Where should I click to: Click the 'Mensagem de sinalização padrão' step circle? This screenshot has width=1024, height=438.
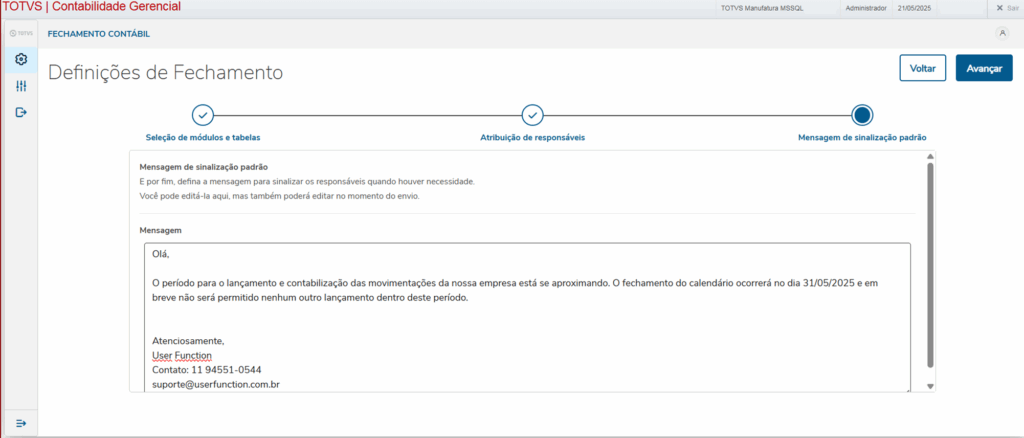862,115
